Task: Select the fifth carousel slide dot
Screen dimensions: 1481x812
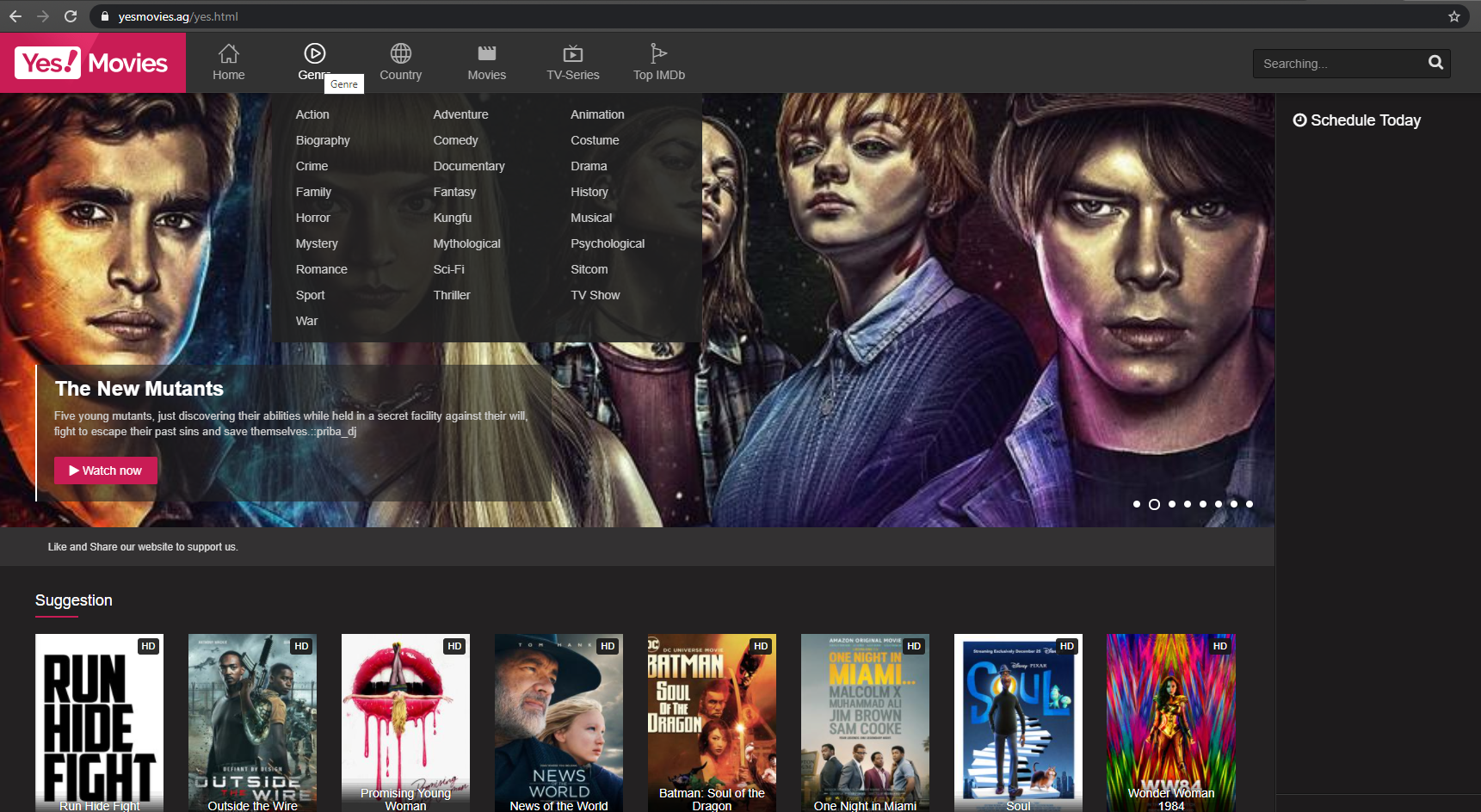Action: pyautogui.click(x=1203, y=504)
